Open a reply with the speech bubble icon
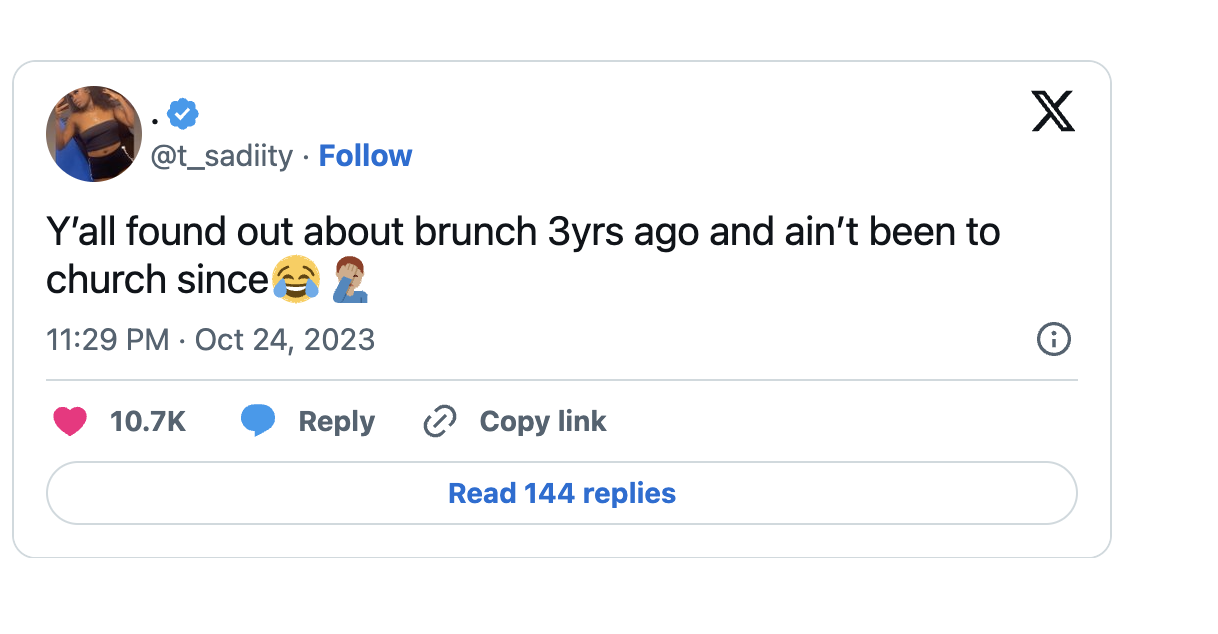This screenshot has width=1218, height=634. (258, 421)
